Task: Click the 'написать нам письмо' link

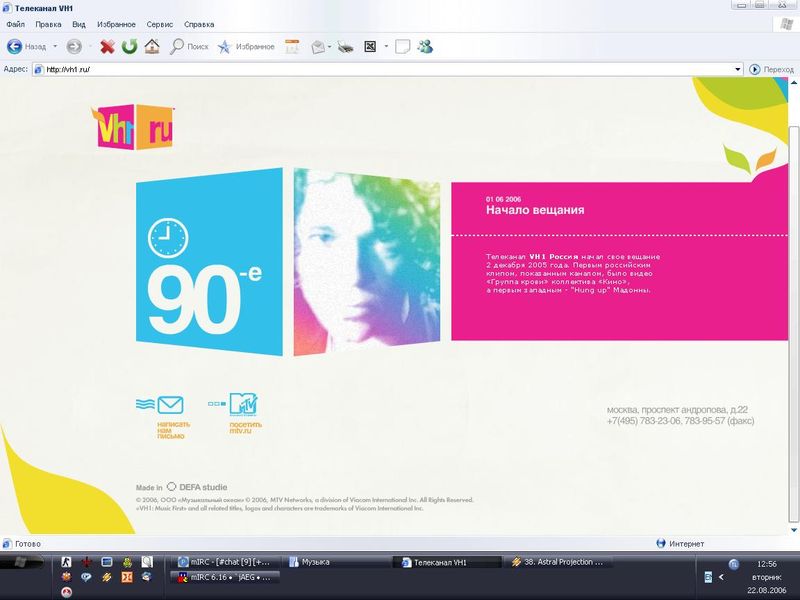Action: (x=173, y=430)
